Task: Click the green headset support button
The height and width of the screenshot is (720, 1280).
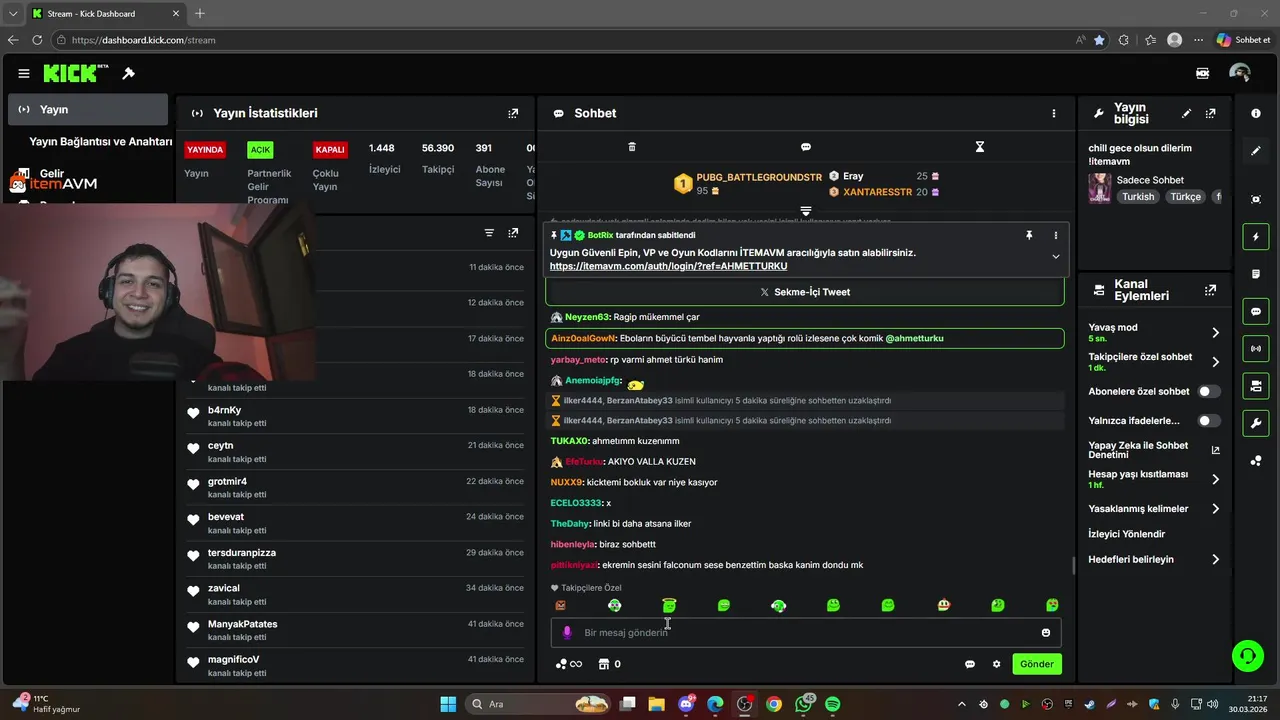Action: tap(1248, 656)
